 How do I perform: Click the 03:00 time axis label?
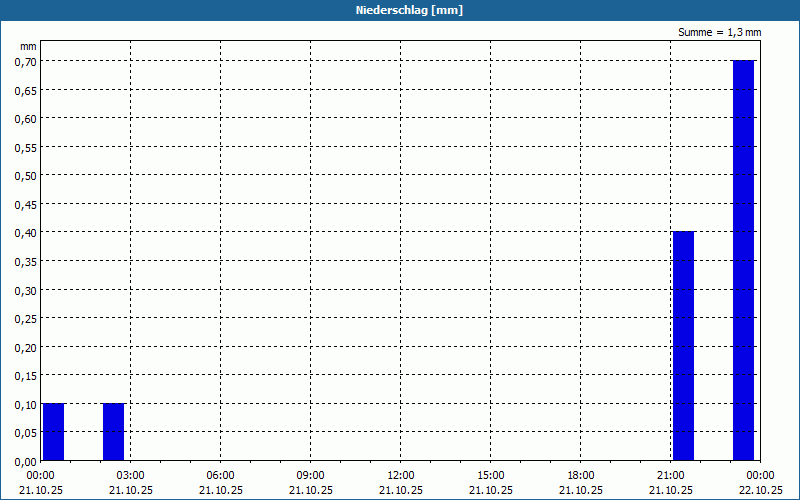[x=131, y=476]
